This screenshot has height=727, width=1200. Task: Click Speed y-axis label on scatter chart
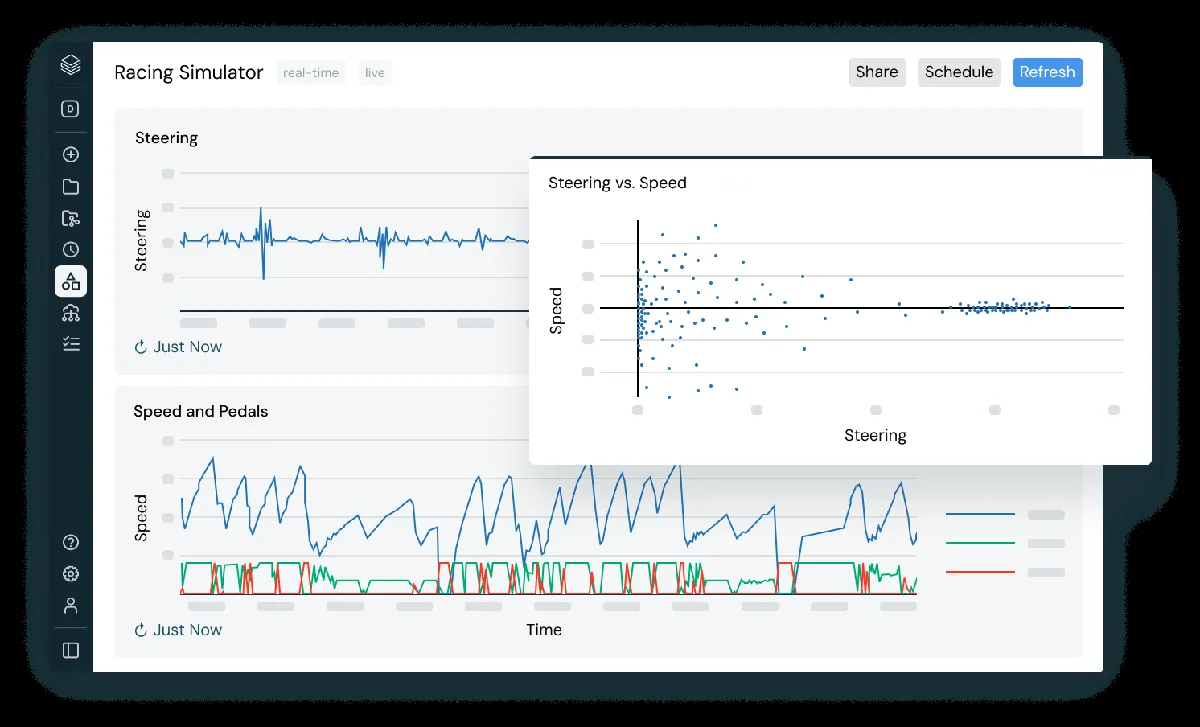(x=557, y=311)
